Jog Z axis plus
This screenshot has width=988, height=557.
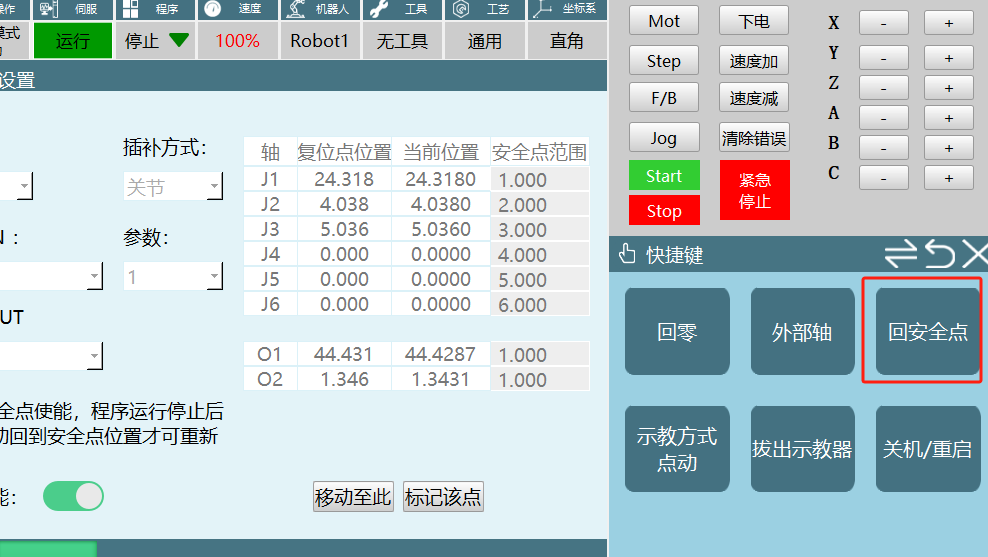point(949,88)
